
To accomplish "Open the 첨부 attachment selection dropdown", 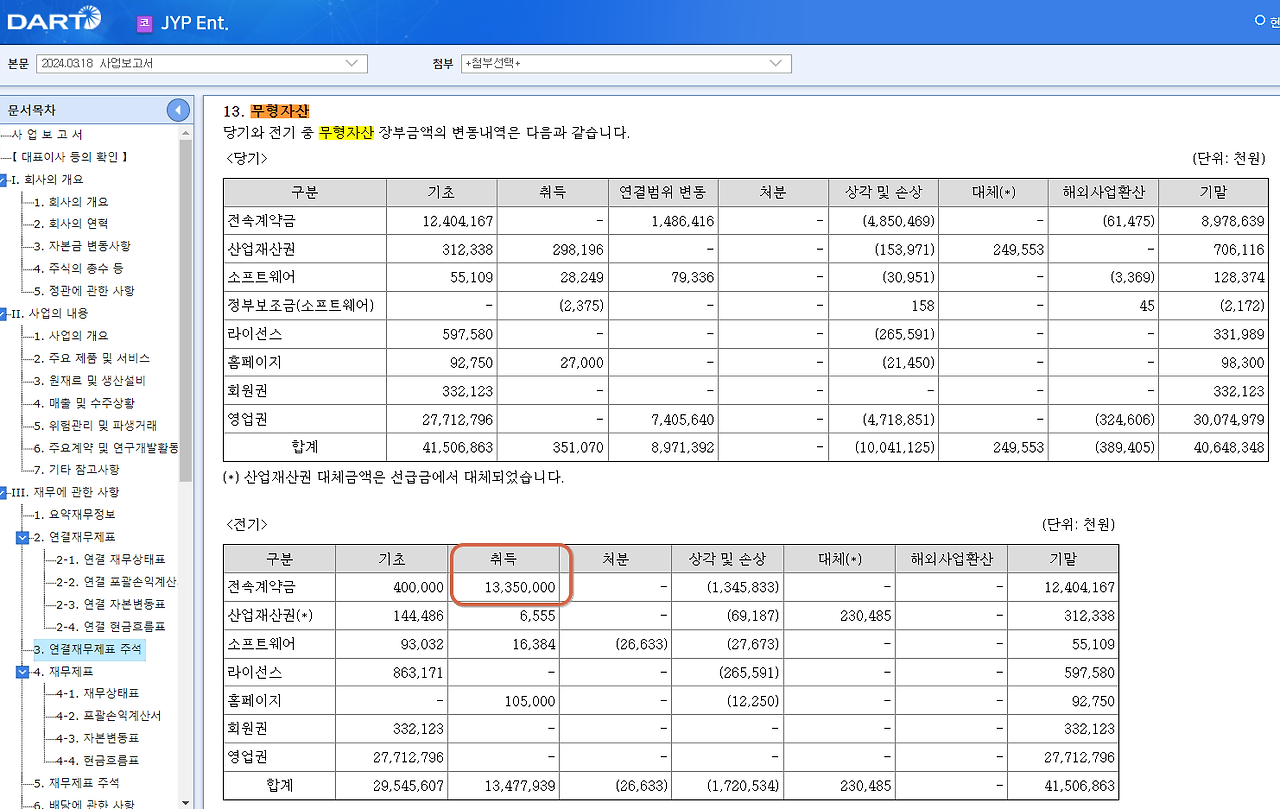I will (626, 63).
